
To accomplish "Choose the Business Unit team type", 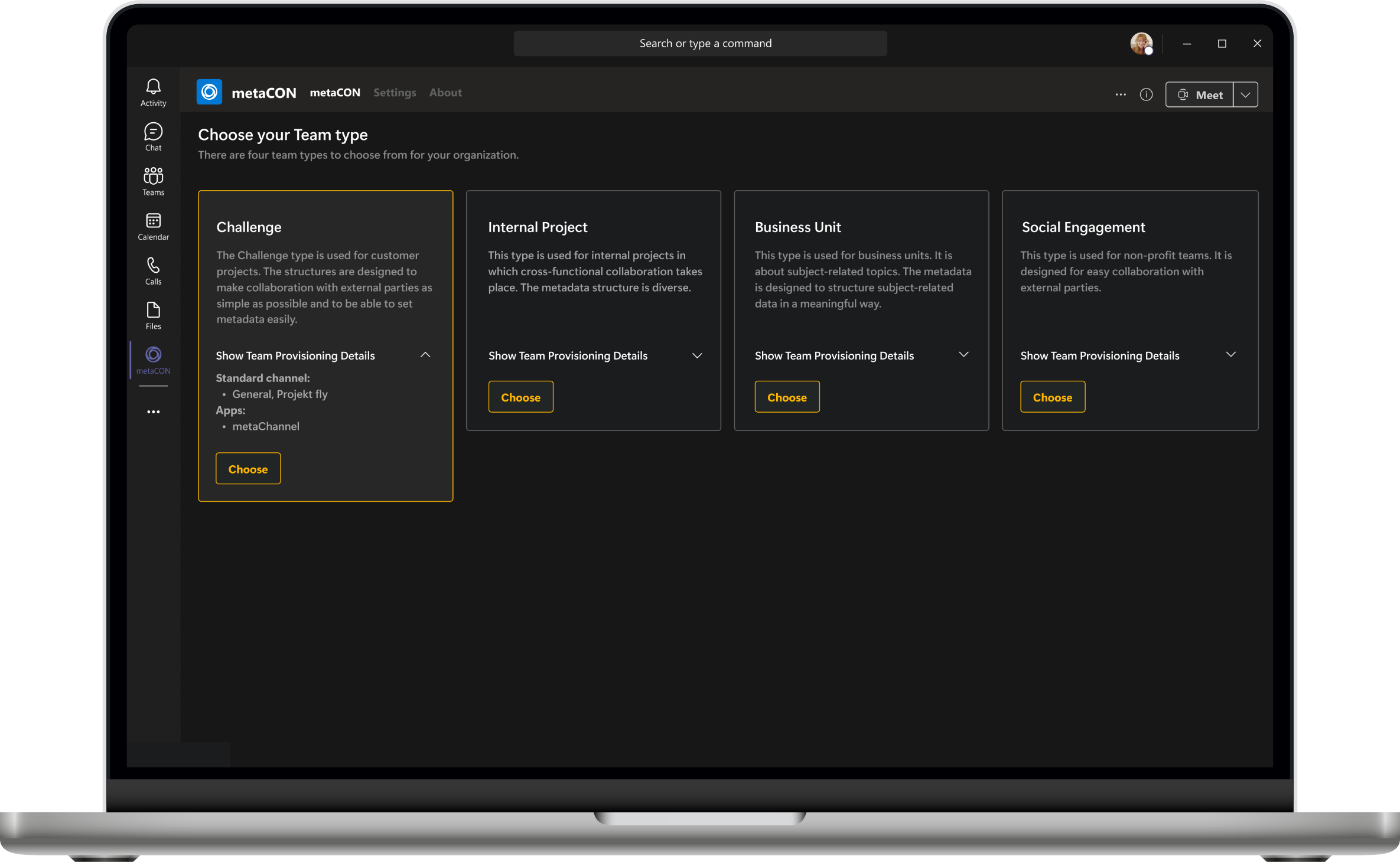I will point(787,397).
